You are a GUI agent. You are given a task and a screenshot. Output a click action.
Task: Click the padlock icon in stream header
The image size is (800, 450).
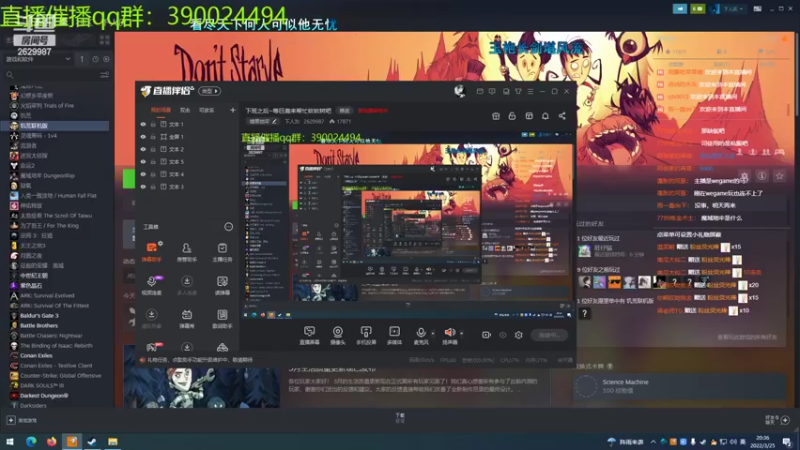point(512,116)
